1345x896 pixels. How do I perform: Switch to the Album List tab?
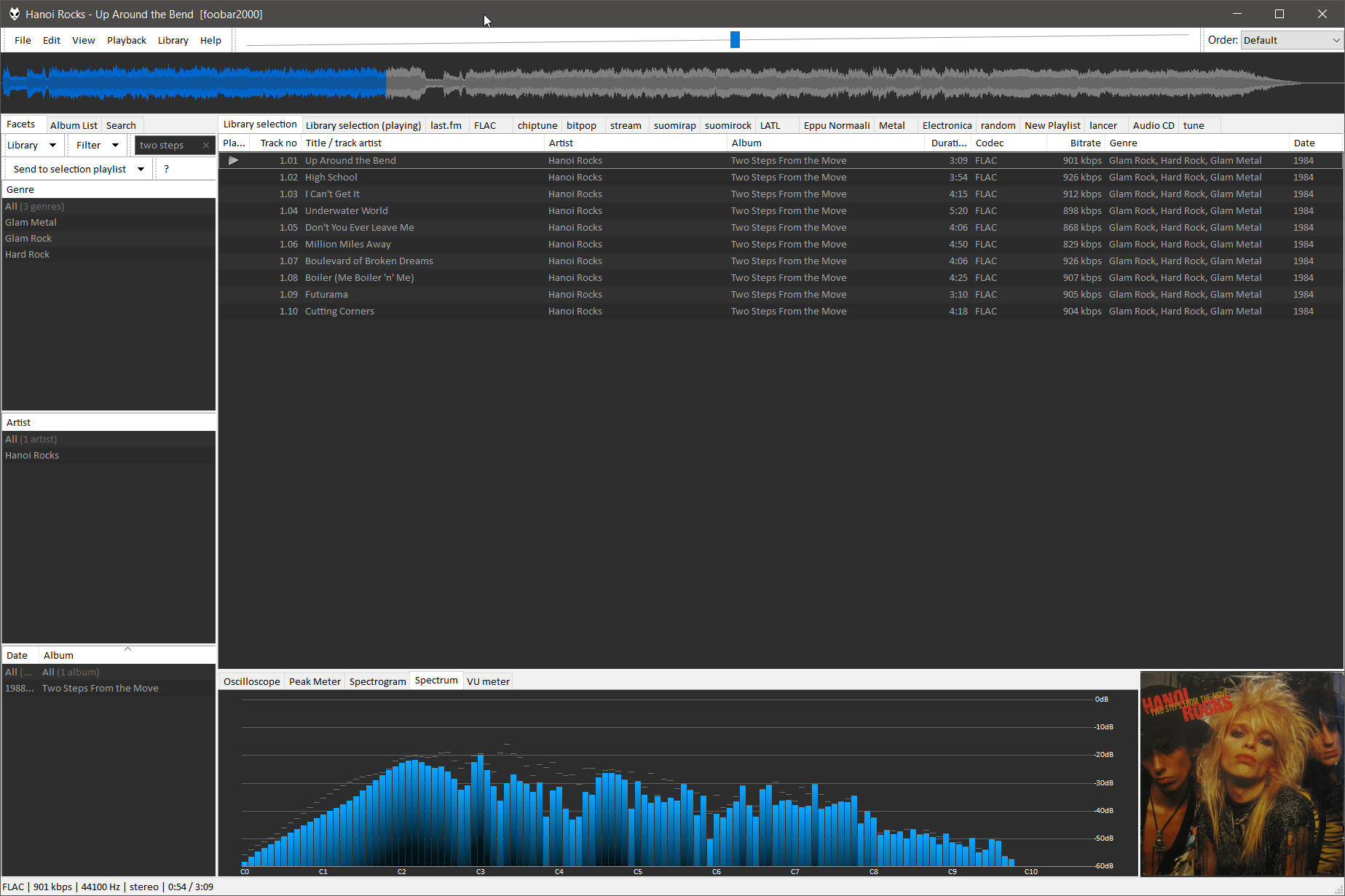[74, 125]
